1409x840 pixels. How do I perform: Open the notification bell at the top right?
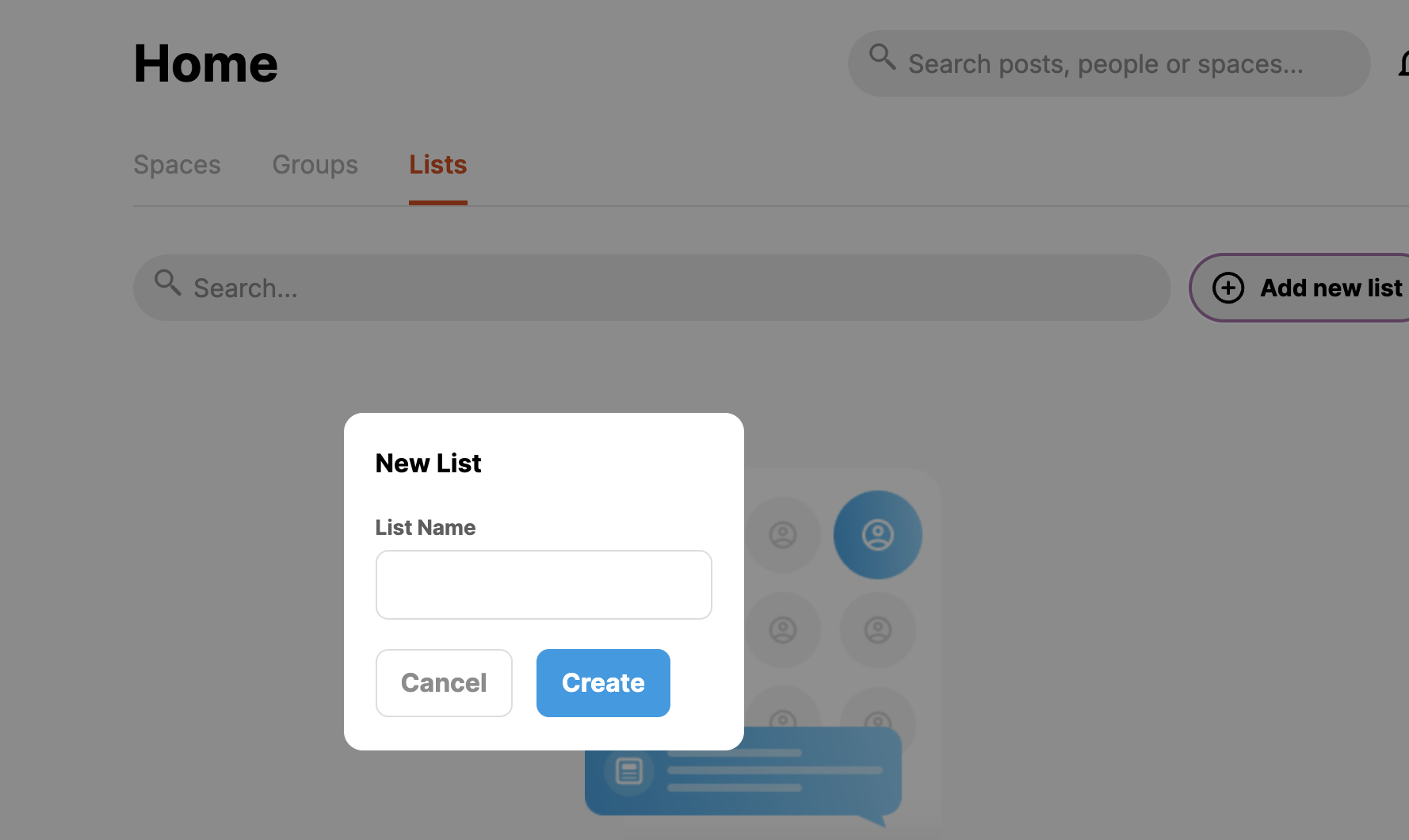click(1403, 63)
